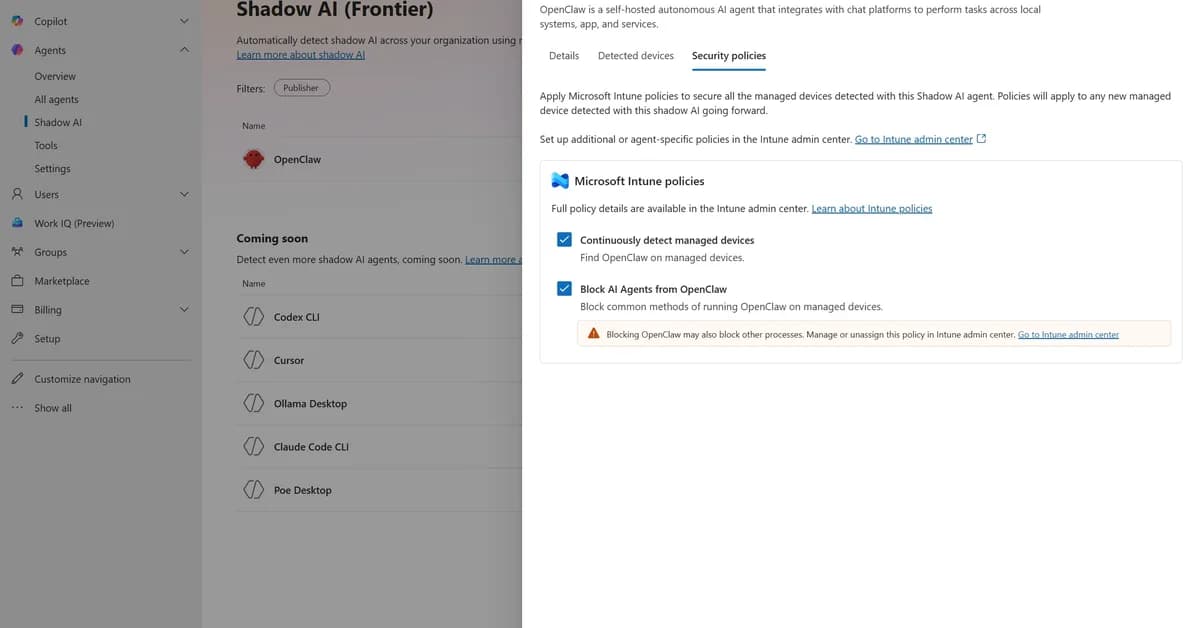1200x628 pixels.
Task: Switch to the Detected devices tab
Action: (x=636, y=56)
